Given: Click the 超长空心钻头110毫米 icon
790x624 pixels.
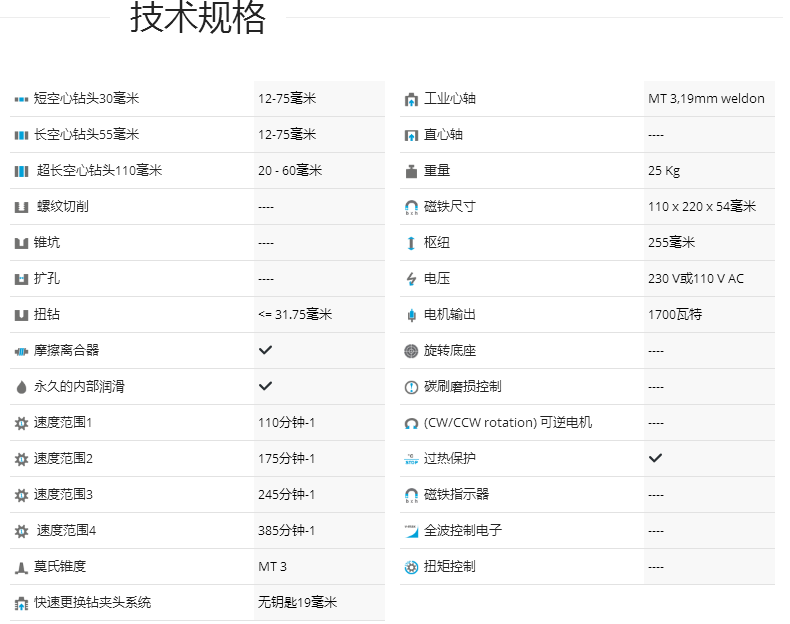Looking at the screenshot, I should [x=21, y=171].
